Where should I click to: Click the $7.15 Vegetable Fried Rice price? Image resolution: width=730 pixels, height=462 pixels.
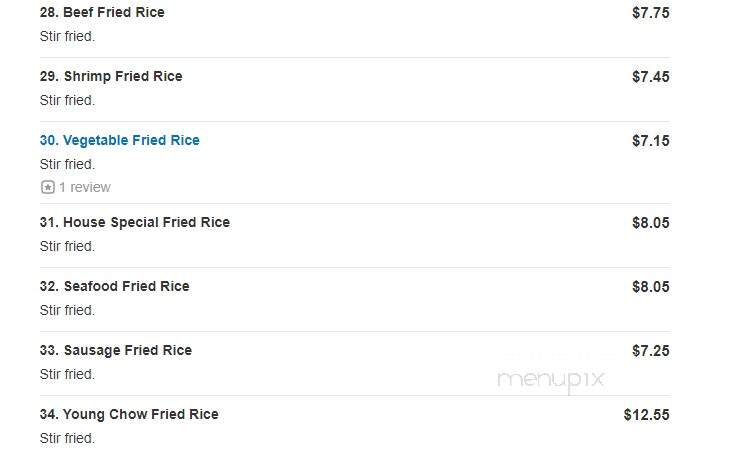pyautogui.click(x=650, y=141)
